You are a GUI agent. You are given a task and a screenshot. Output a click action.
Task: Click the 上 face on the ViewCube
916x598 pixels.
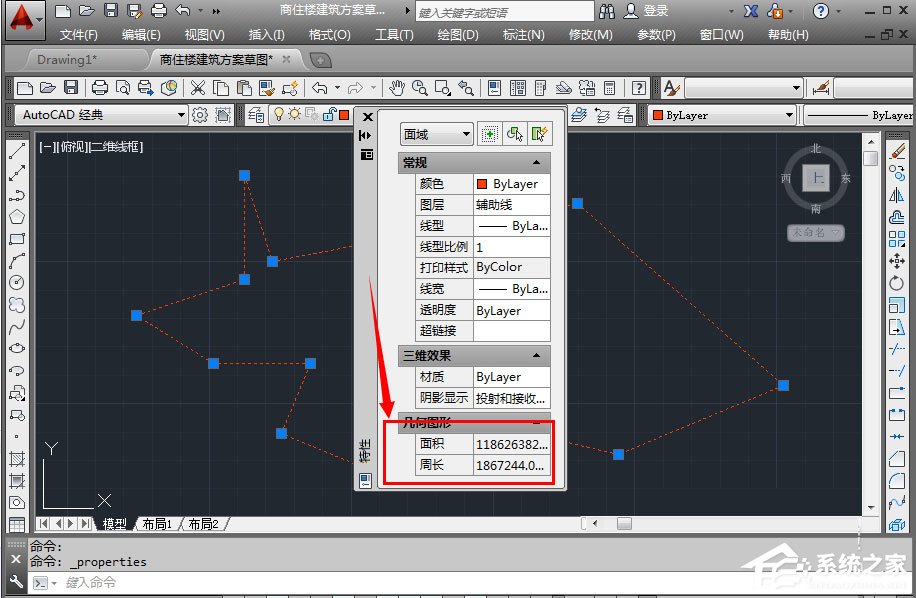816,178
